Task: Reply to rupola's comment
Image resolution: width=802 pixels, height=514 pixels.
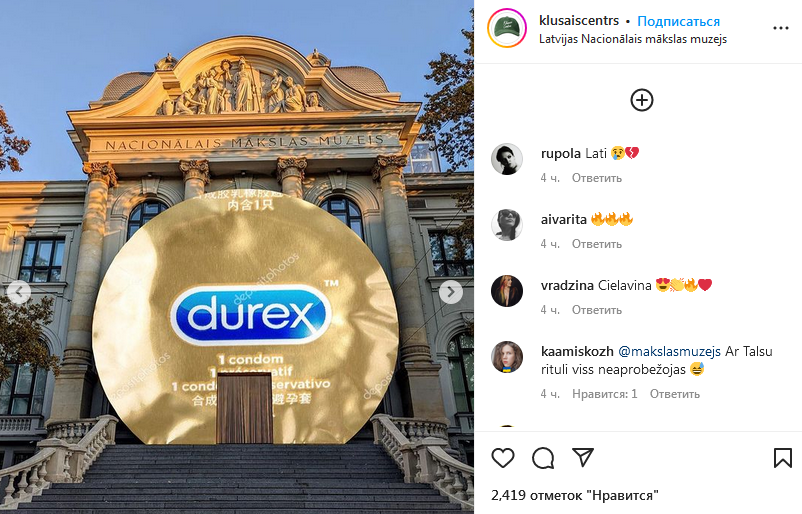Action: coord(597,178)
